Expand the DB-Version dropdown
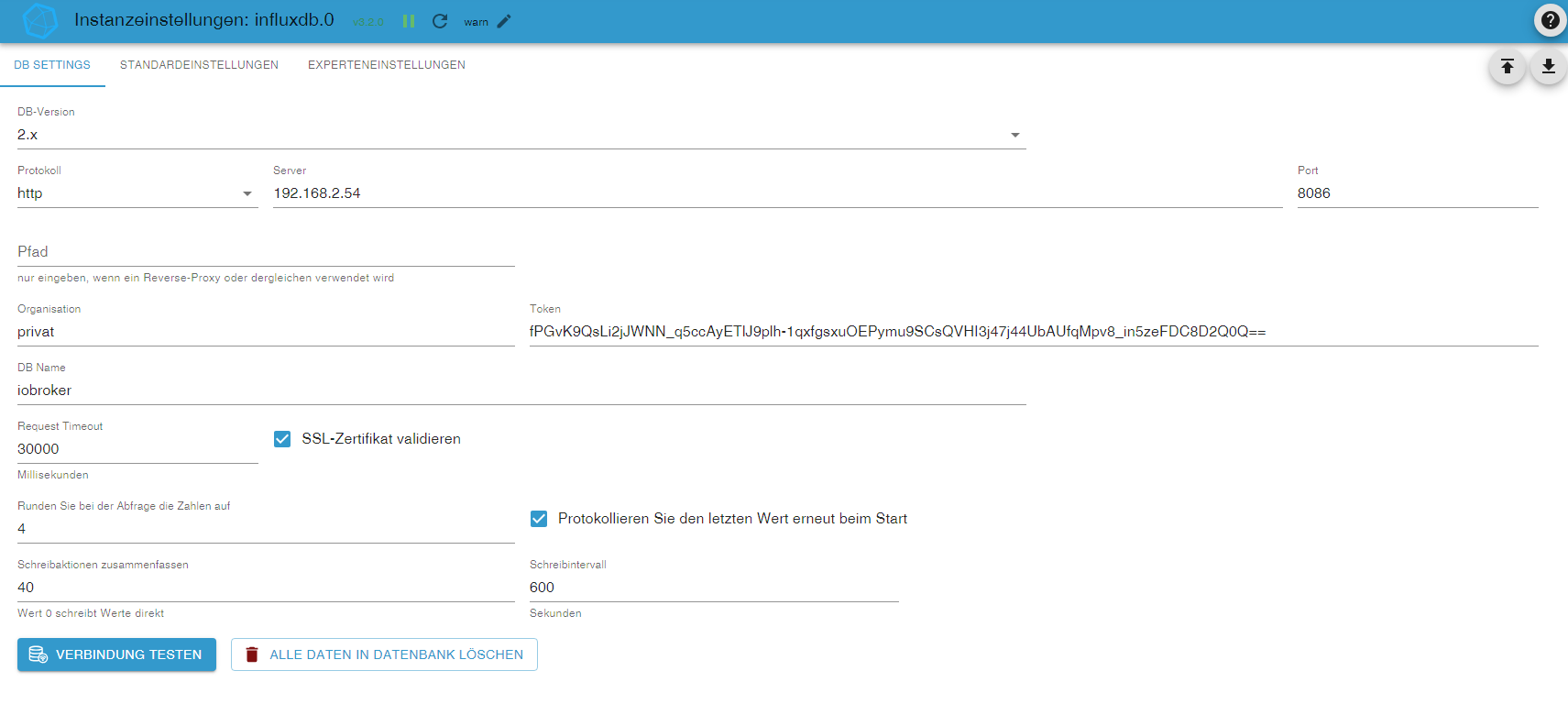Viewport: 1568px width, 715px height. pos(521,135)
